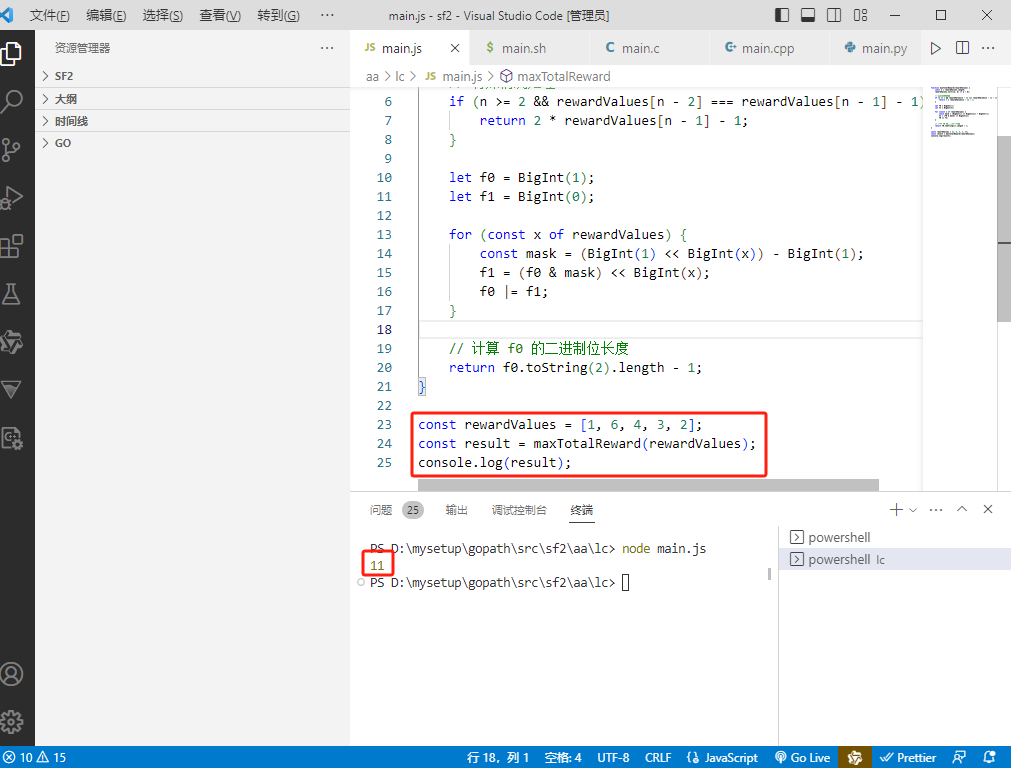
Task: Open the 编辑(E) menu
Action: pyautogui.click(x=106, y=15)
